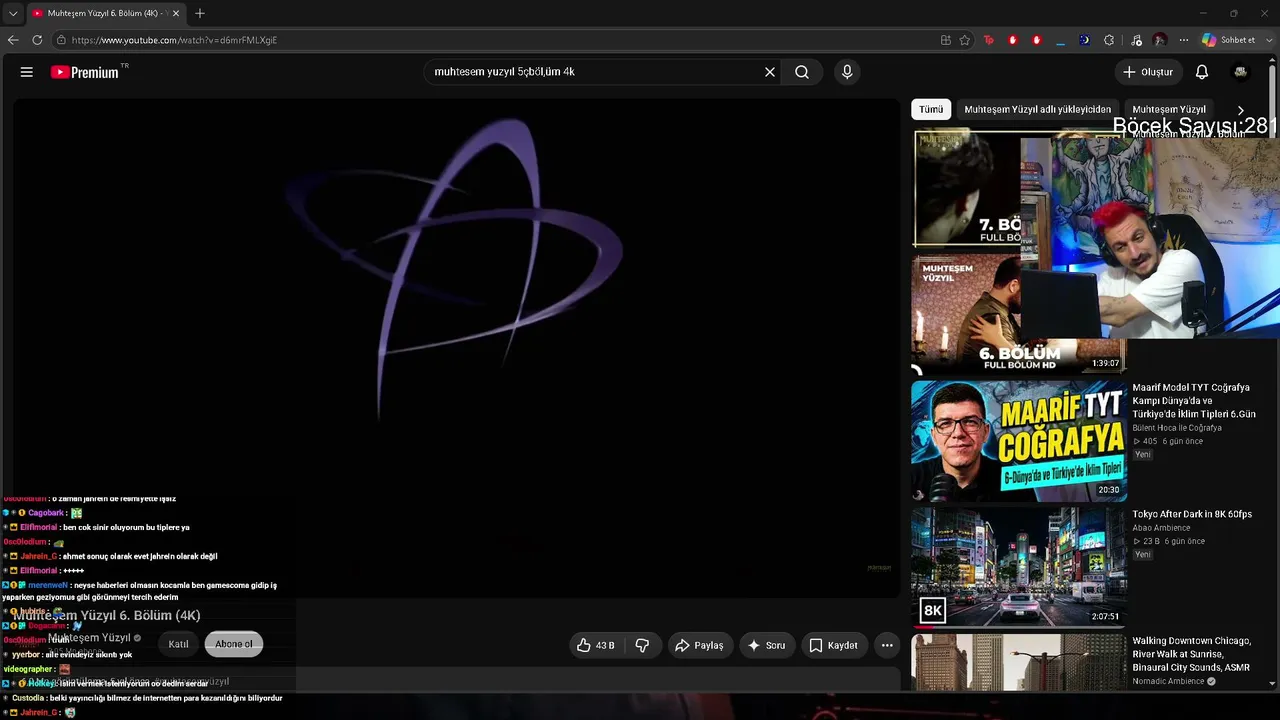Click the Oluştur create button
1280x720 pixels.
click(1148, 72)
